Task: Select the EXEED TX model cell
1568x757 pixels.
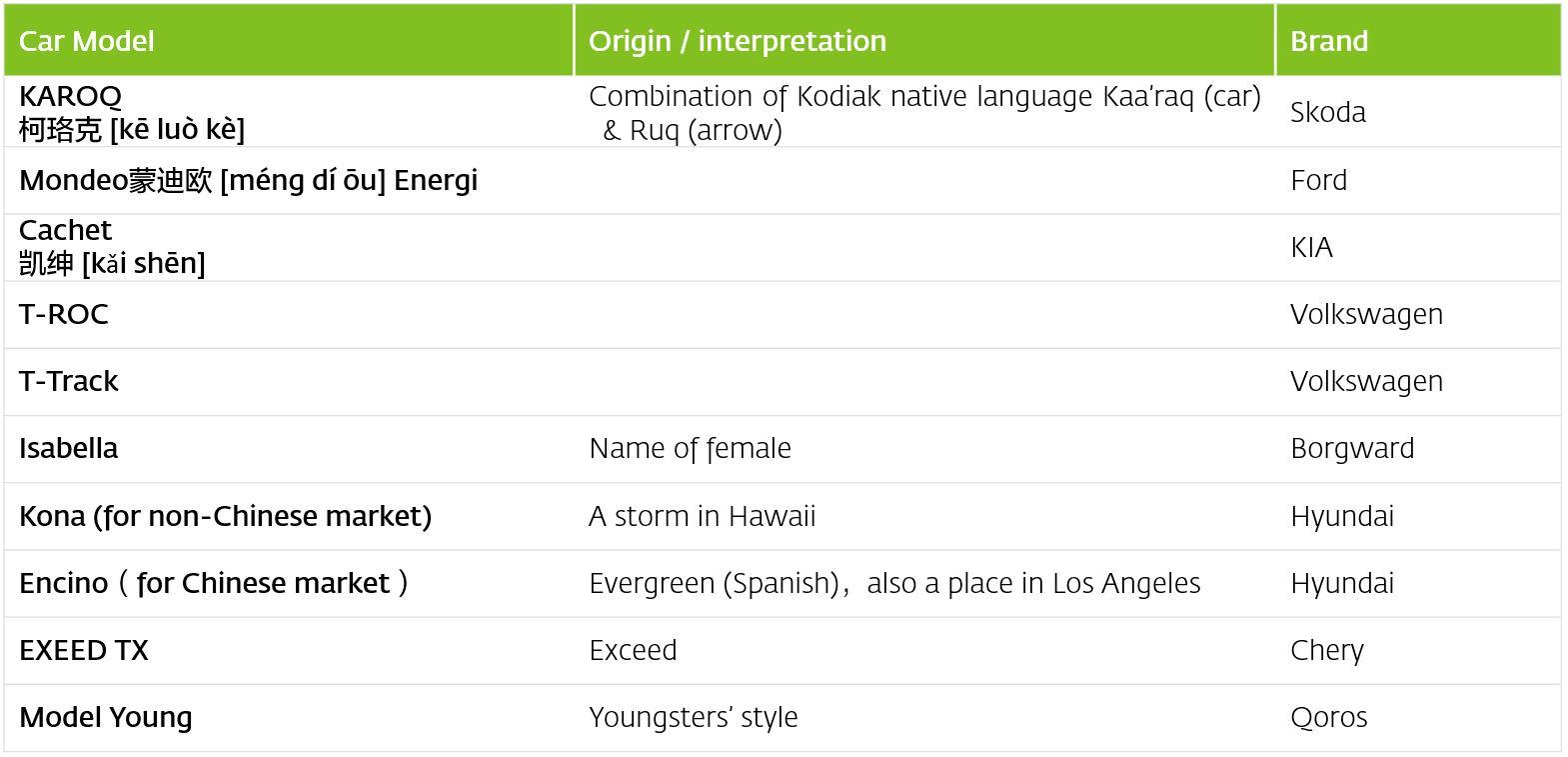Action: pyautogui.click(x=289, y=651)
